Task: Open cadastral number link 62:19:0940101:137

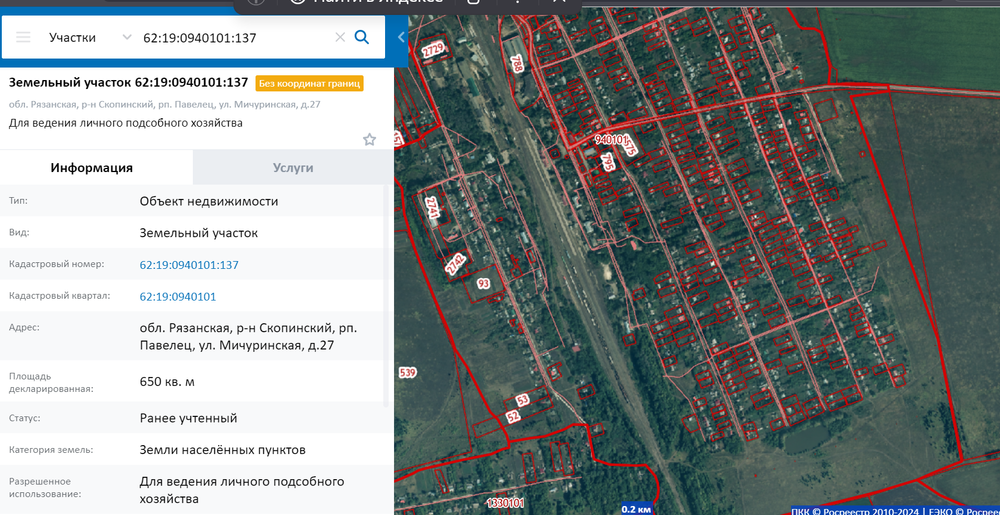Action: tap(189, 265)
